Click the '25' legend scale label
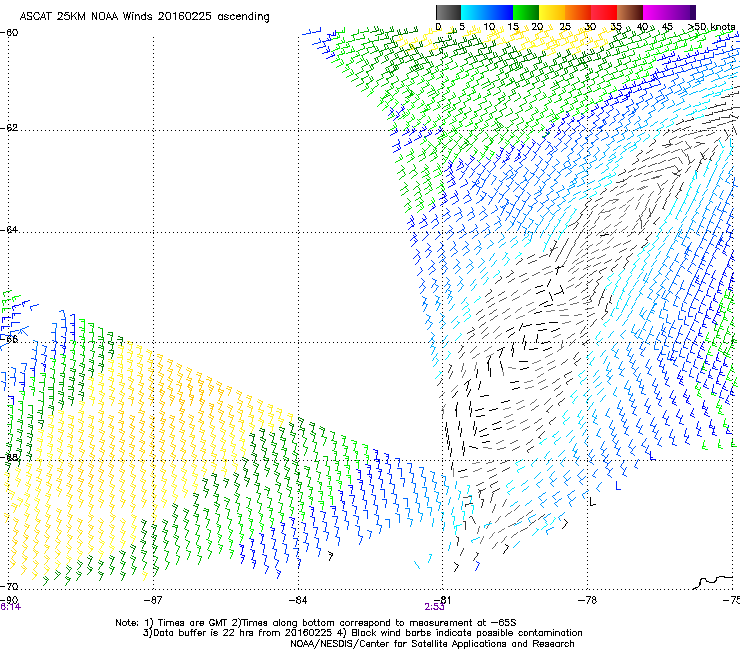 click(x=565, y=27)
